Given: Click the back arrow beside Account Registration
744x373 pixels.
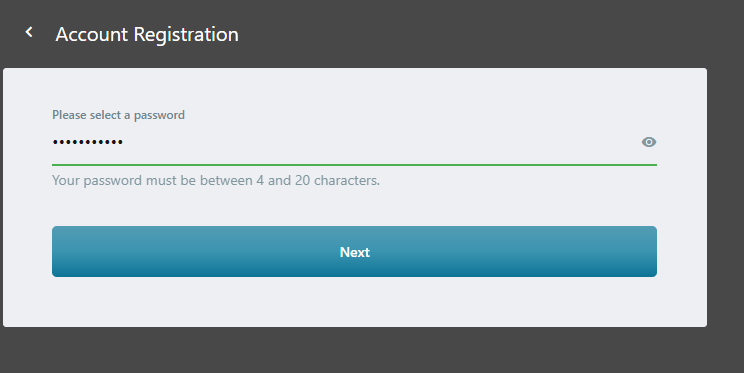Looking at the screenshot, I should tap(29, 32).
